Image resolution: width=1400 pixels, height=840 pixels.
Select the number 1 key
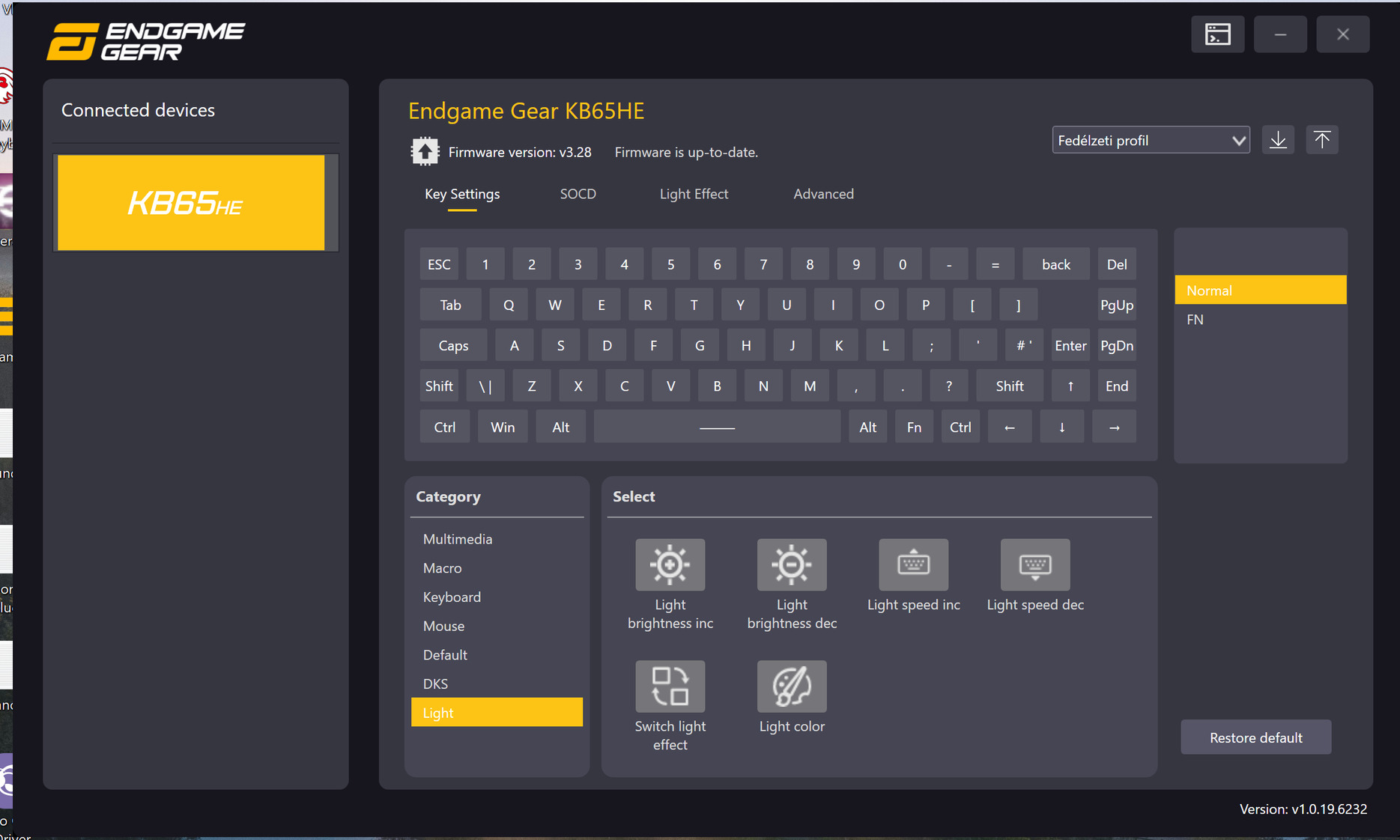click(485, 264)
